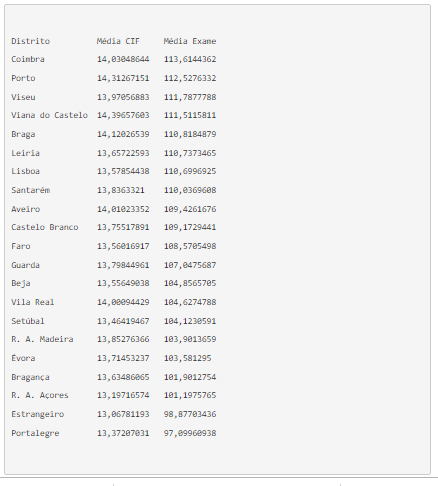Click Viseu's CIF value 13,97056883

point(123,97)
